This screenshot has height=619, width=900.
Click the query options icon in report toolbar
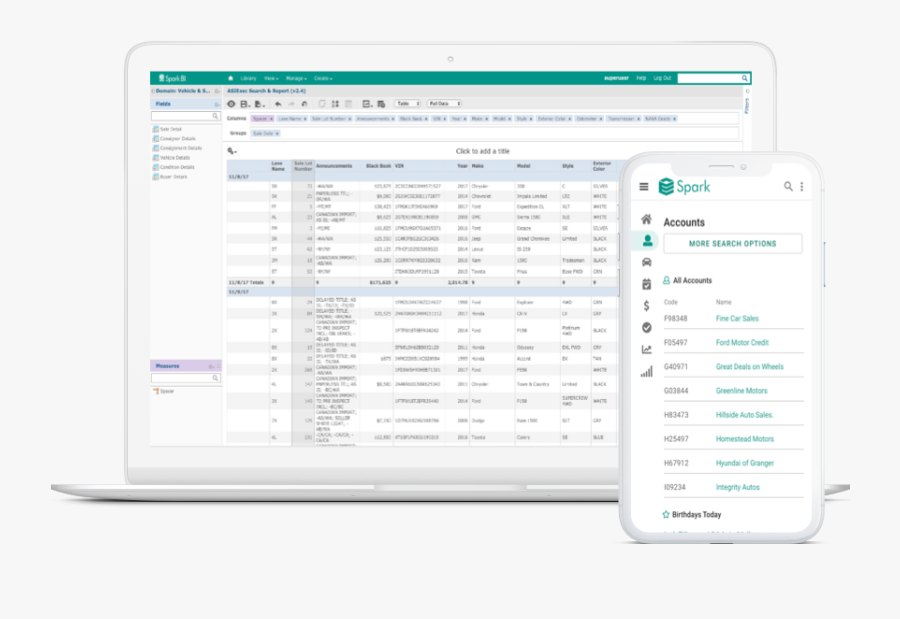(x=367, y=104)
